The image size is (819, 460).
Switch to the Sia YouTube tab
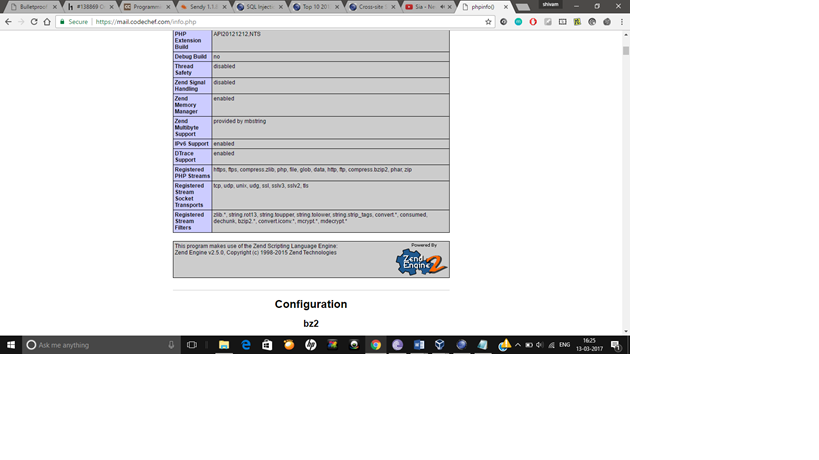coord(426,7)
